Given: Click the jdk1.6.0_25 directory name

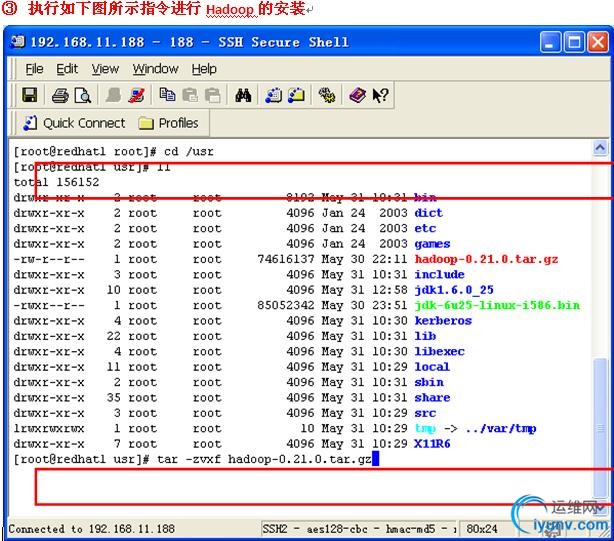Looking at the screenshot, I should (x=454, y=290).
